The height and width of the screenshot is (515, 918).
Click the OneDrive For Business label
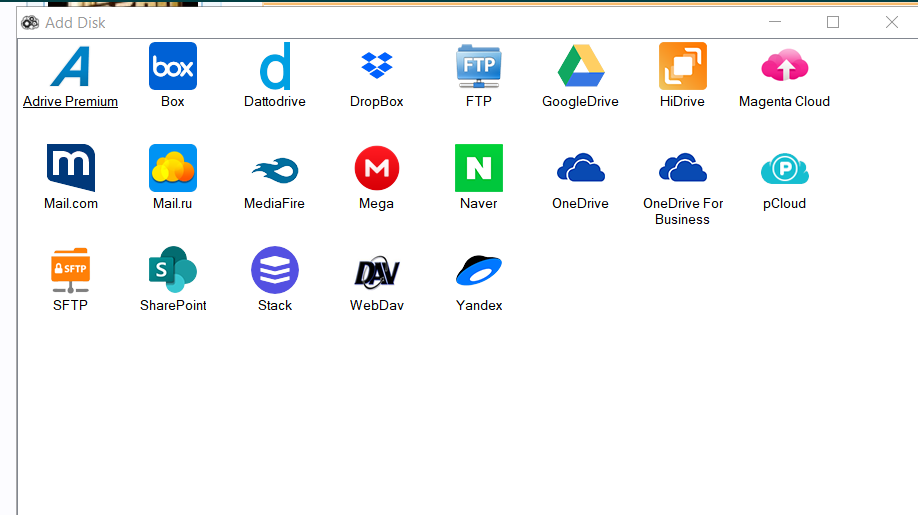click(x=683, y=211)
